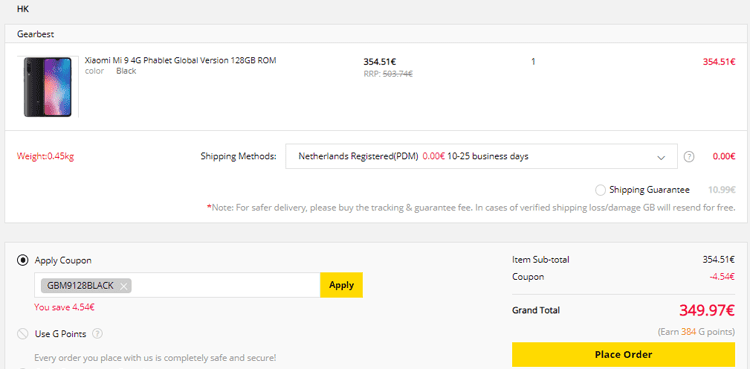Select the Weight 0.45kg text
This screenshot has height=369, width=750.
tap(45, 157)
